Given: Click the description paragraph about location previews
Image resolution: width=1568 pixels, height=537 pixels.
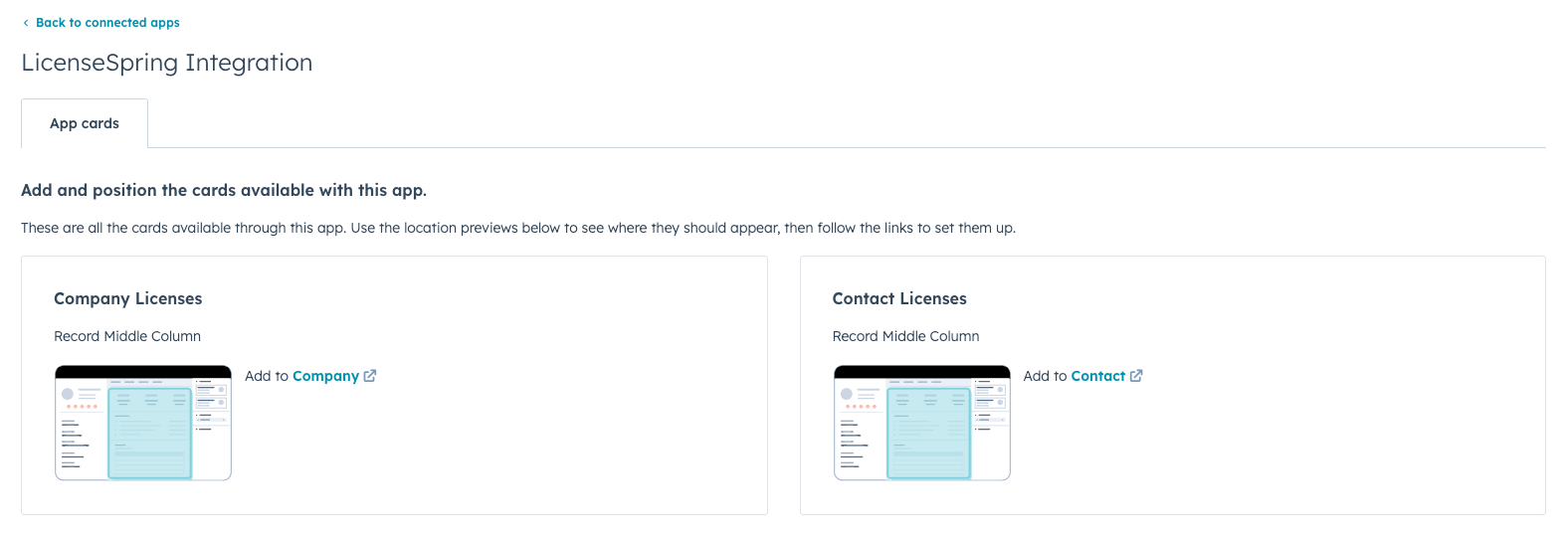Looking at the screenshot, I should click(517, 228).
